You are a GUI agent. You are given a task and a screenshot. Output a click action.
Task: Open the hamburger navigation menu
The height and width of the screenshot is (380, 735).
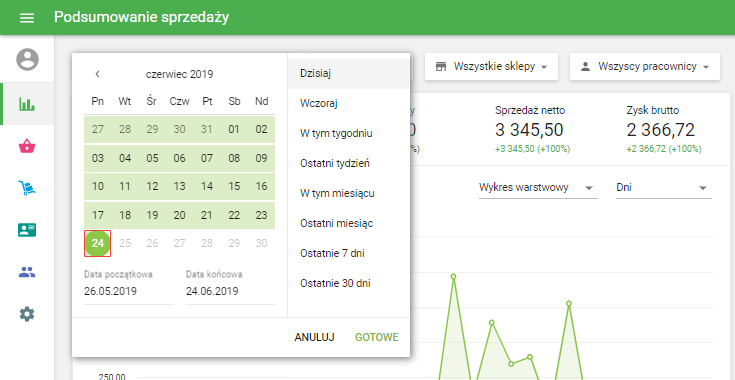pos(27,18)
